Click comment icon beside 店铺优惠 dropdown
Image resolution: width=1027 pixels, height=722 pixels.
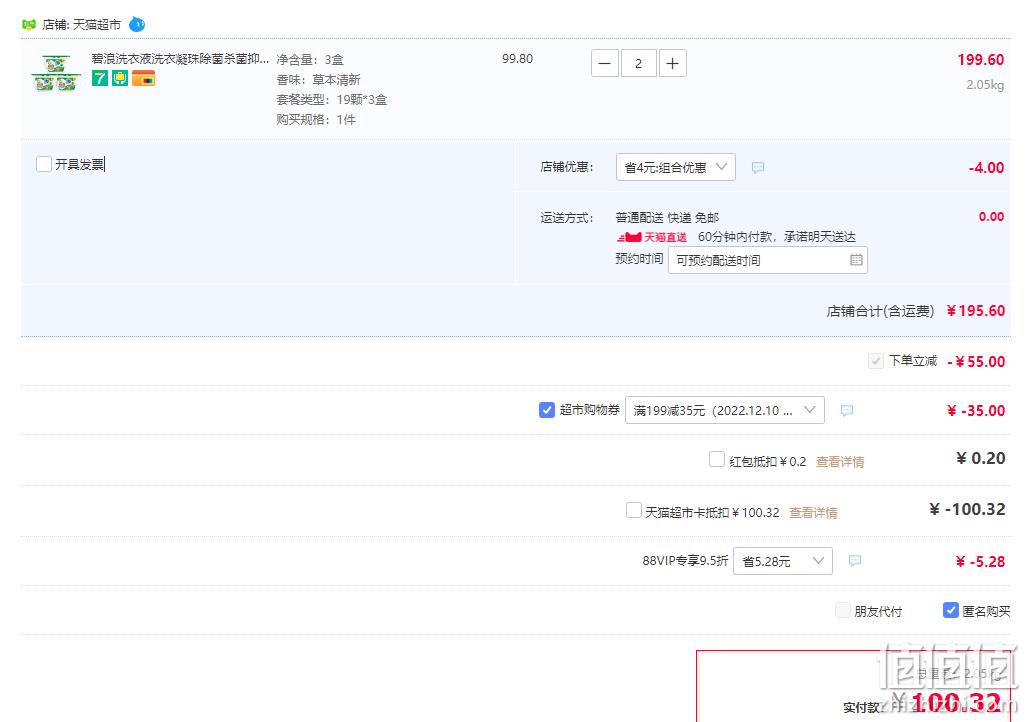pyautogui.click(x=758, y=168)
